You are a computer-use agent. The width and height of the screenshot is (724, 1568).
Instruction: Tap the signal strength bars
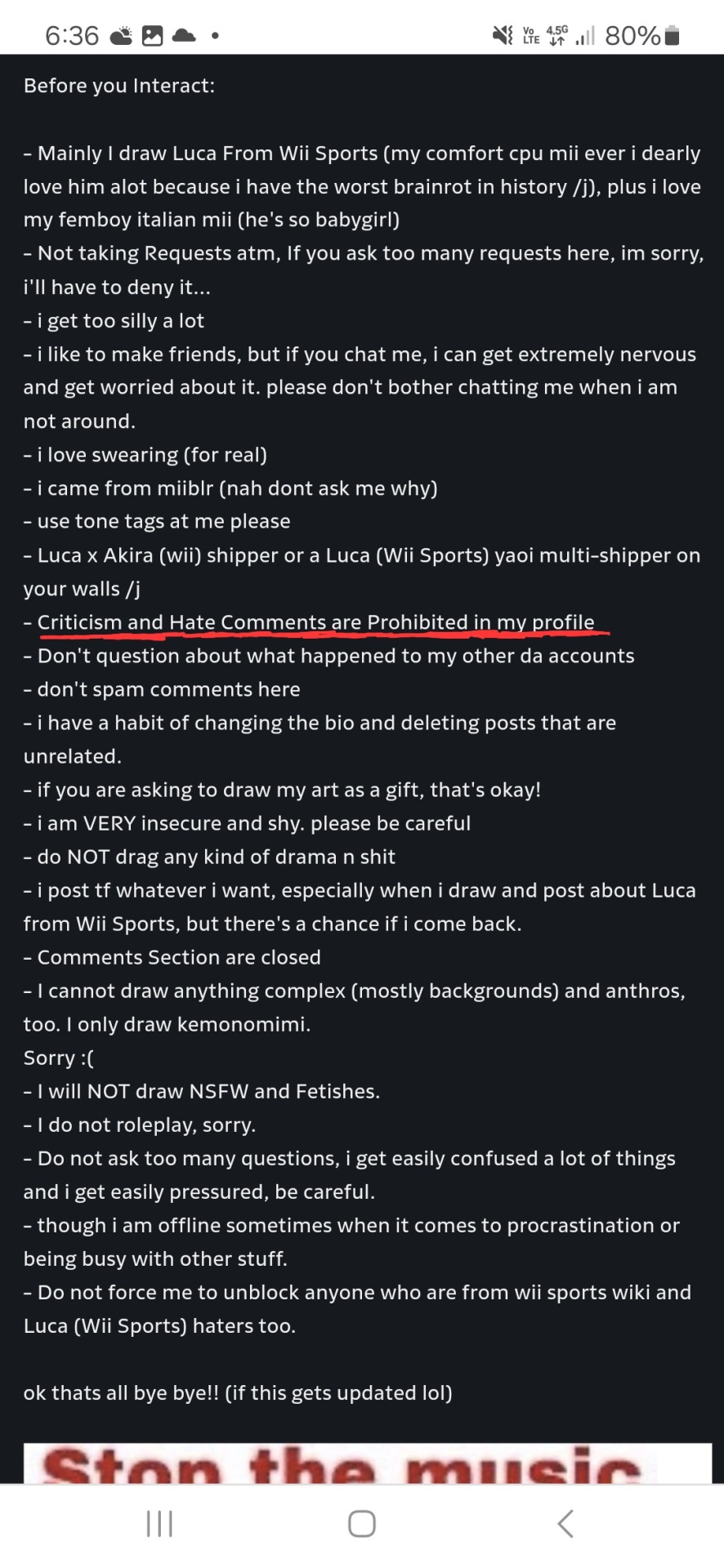pos(585,36)
